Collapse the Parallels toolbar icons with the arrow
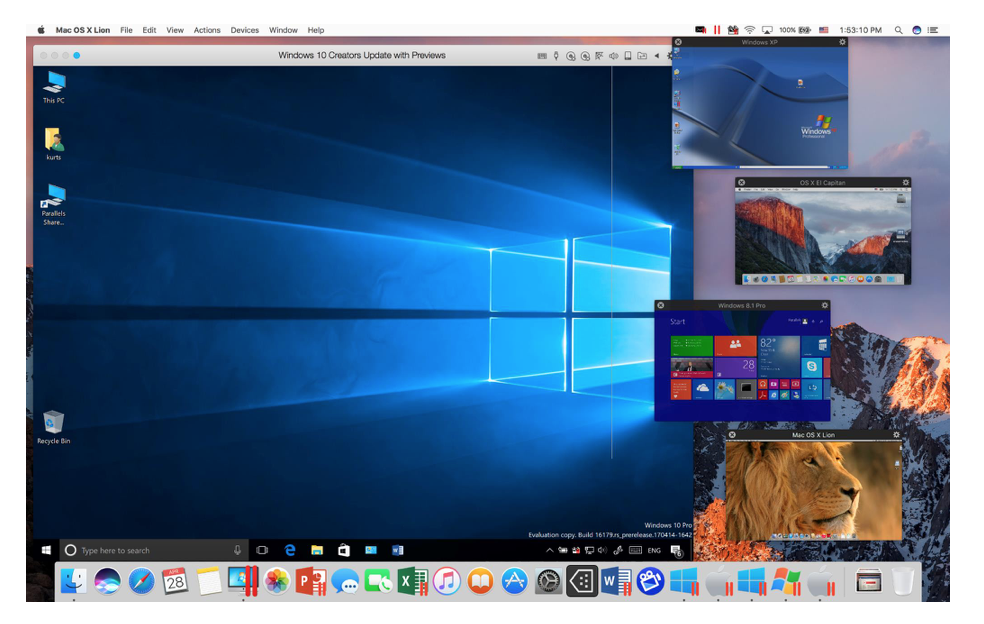This screenshot has width=984, height=624. tap(656, 56)
